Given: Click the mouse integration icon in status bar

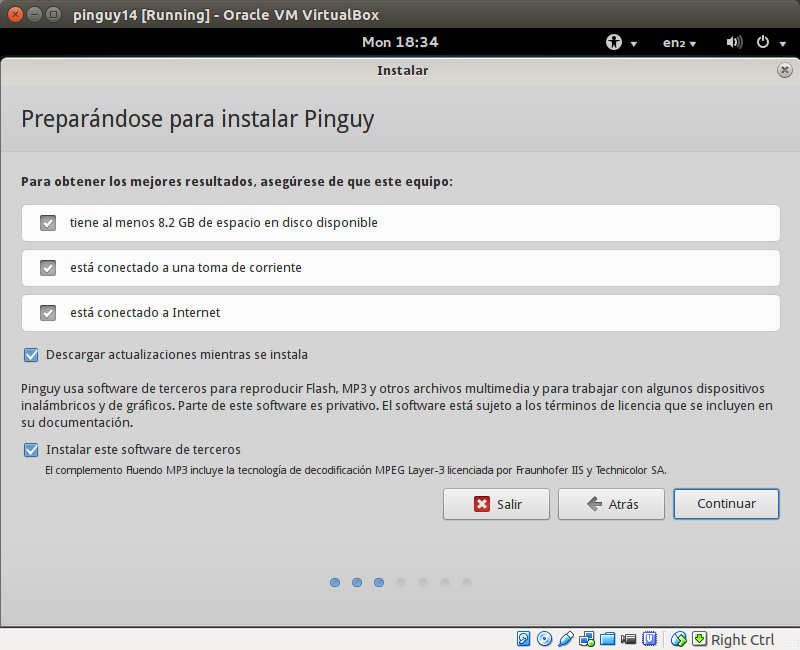Looking at the screenshot, I should click(679, 639).
